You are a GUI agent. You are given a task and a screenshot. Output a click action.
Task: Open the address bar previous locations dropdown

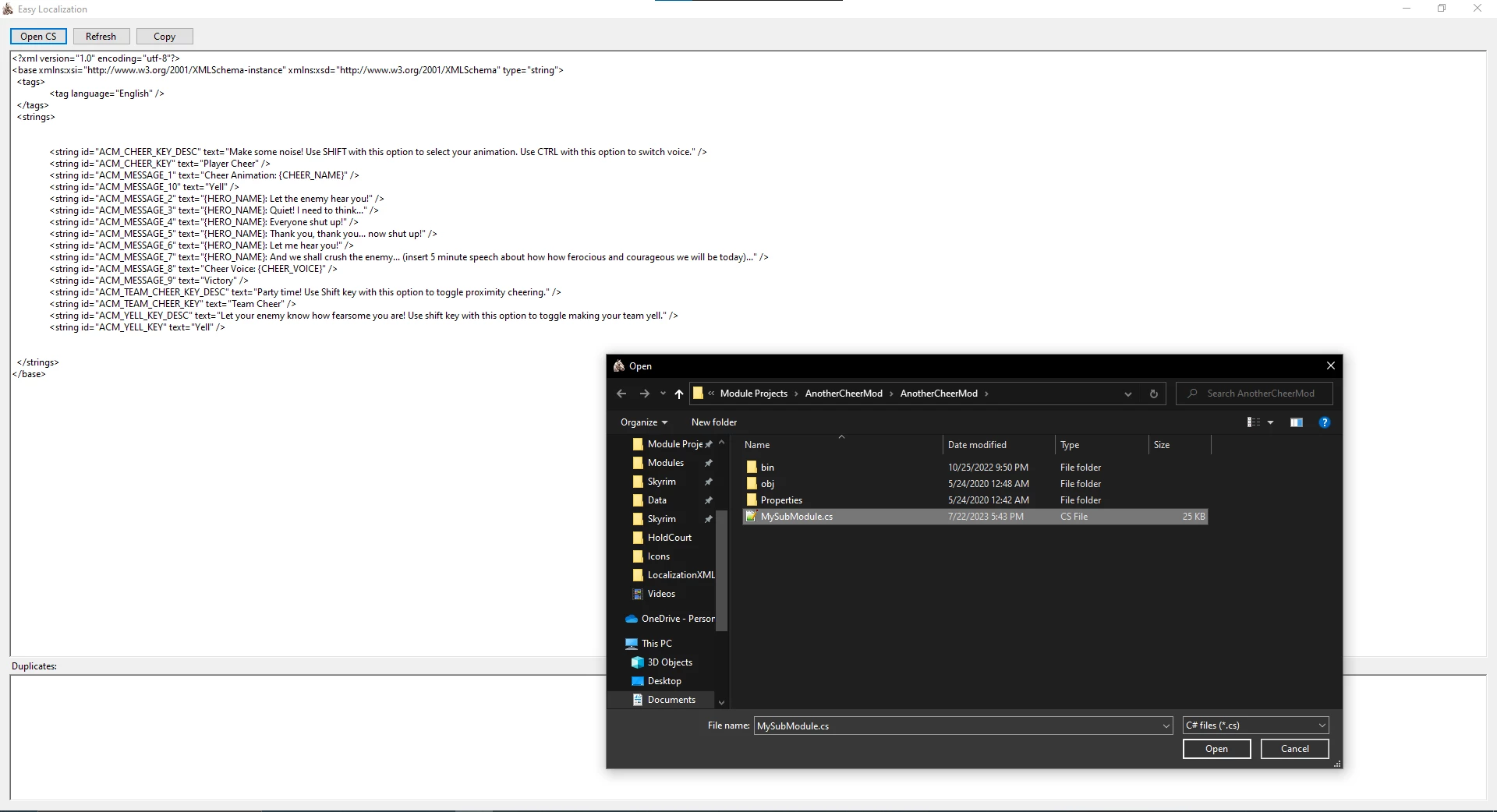click(1128, 394)
